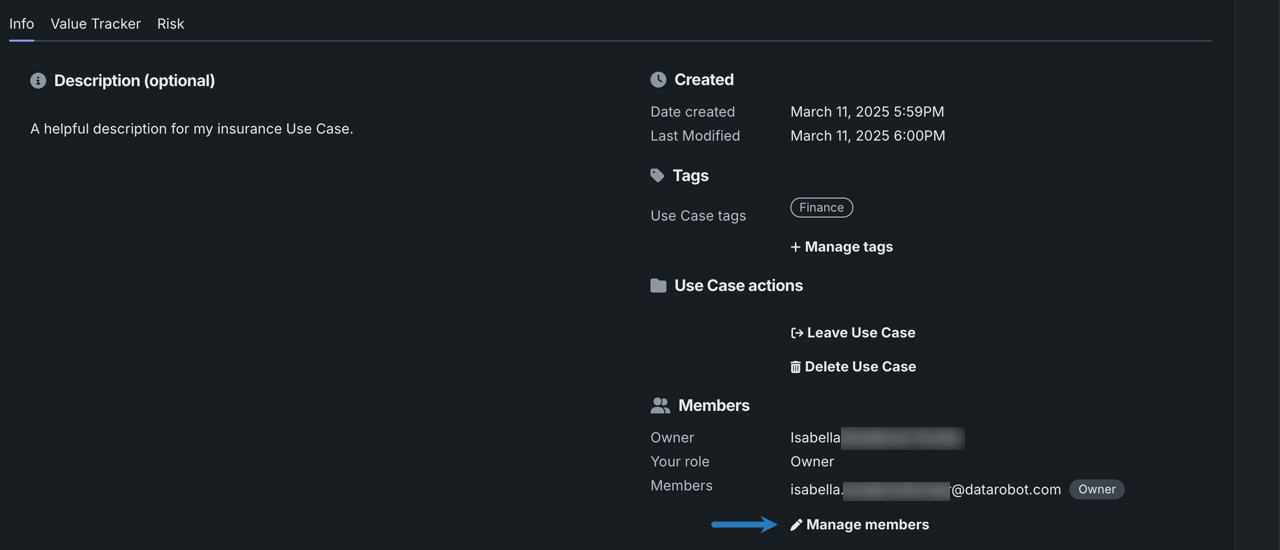Select the Finance tag chip
This screenshot has width=1280, height=550.
coord(821,207)
